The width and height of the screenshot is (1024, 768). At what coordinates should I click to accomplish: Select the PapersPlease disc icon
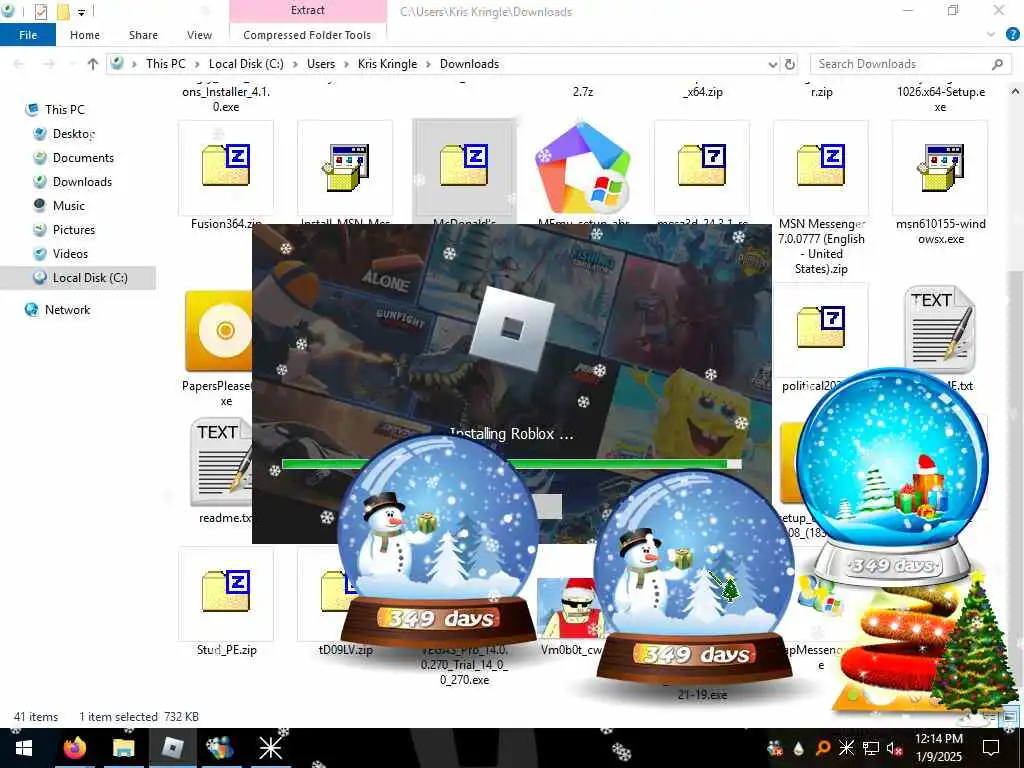(x=218, y=332)
